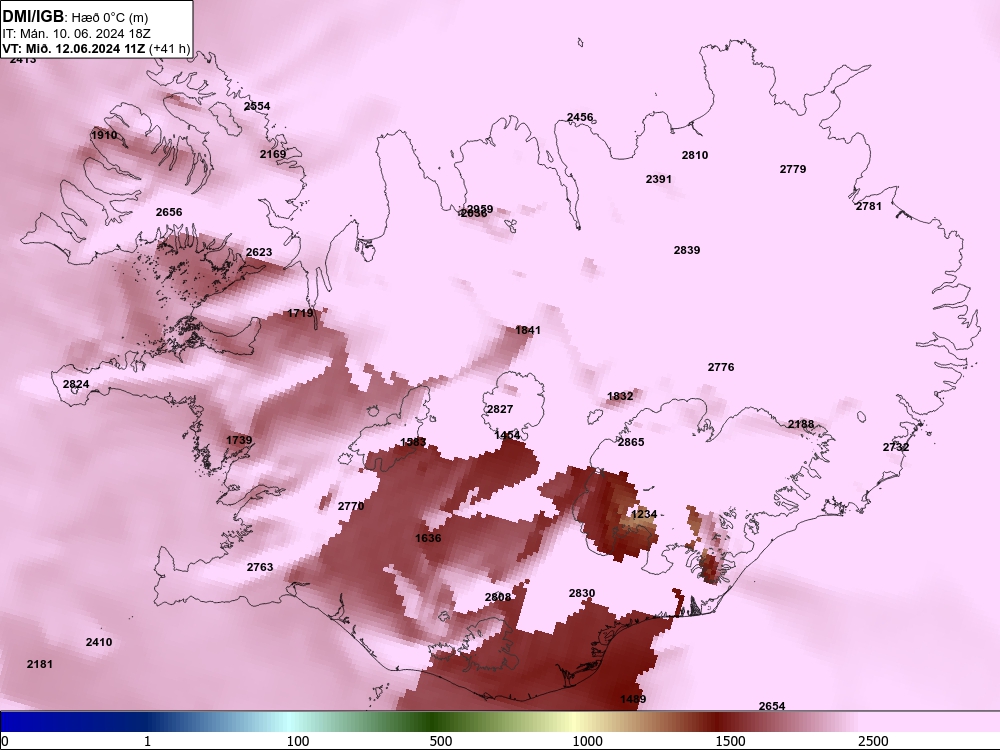
Task: Click the '1500' legend scale label
Action: click(730, 741)
